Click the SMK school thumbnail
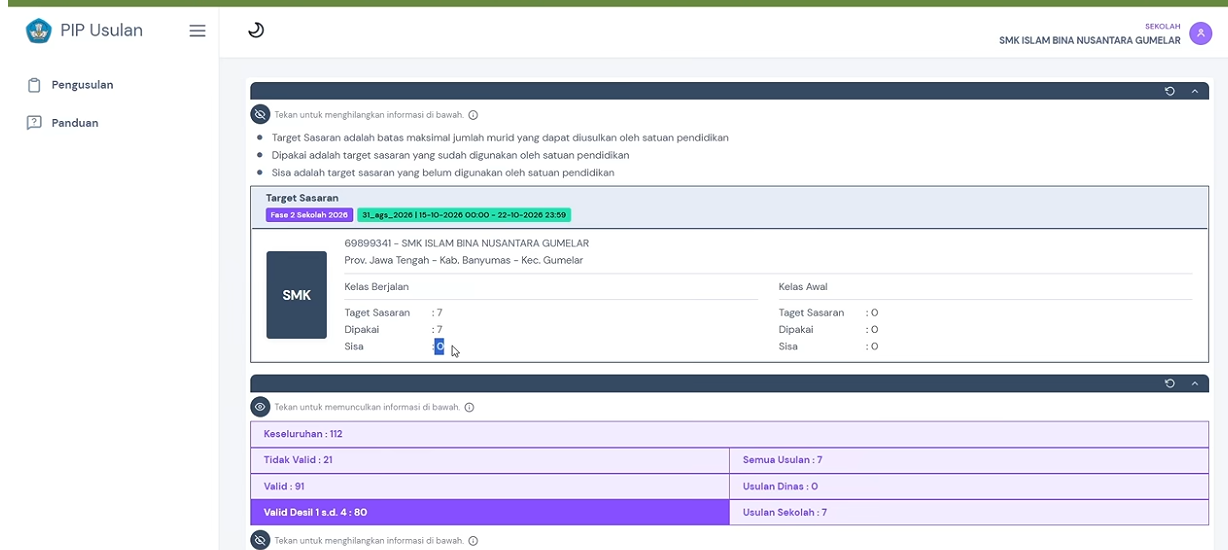This screenshot has height=550, width=1228. (296, 295)
